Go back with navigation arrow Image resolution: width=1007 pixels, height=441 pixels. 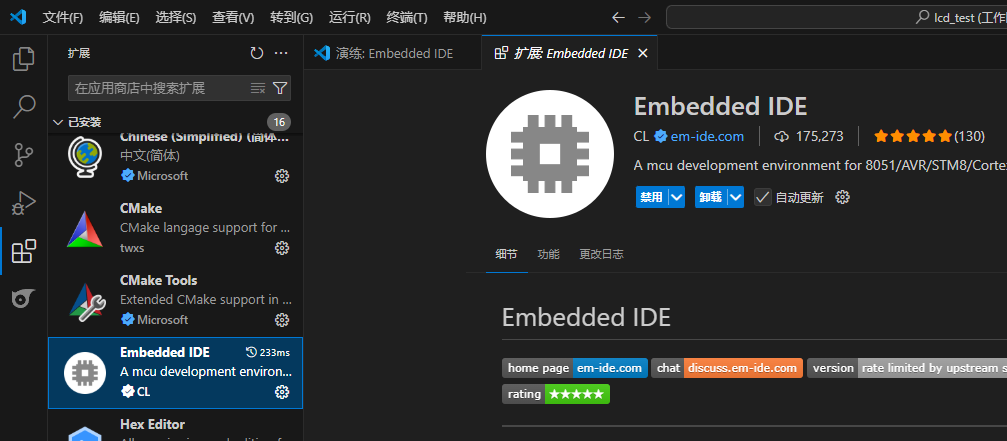(618, 17)
